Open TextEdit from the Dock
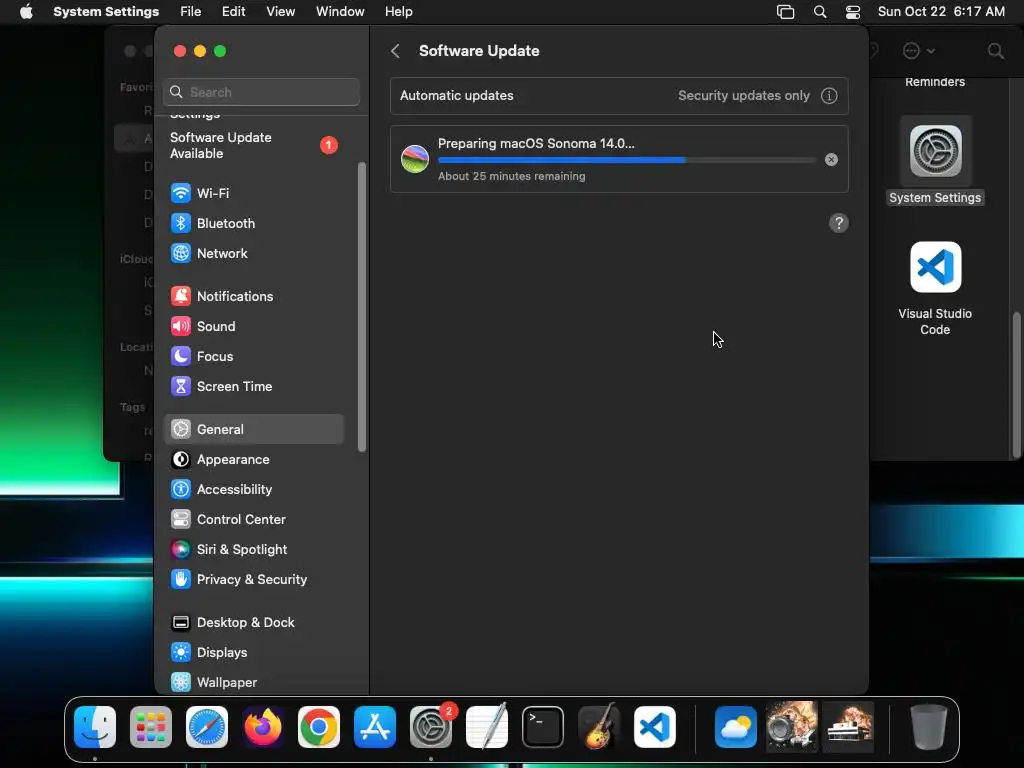 (x=487, y=726)
